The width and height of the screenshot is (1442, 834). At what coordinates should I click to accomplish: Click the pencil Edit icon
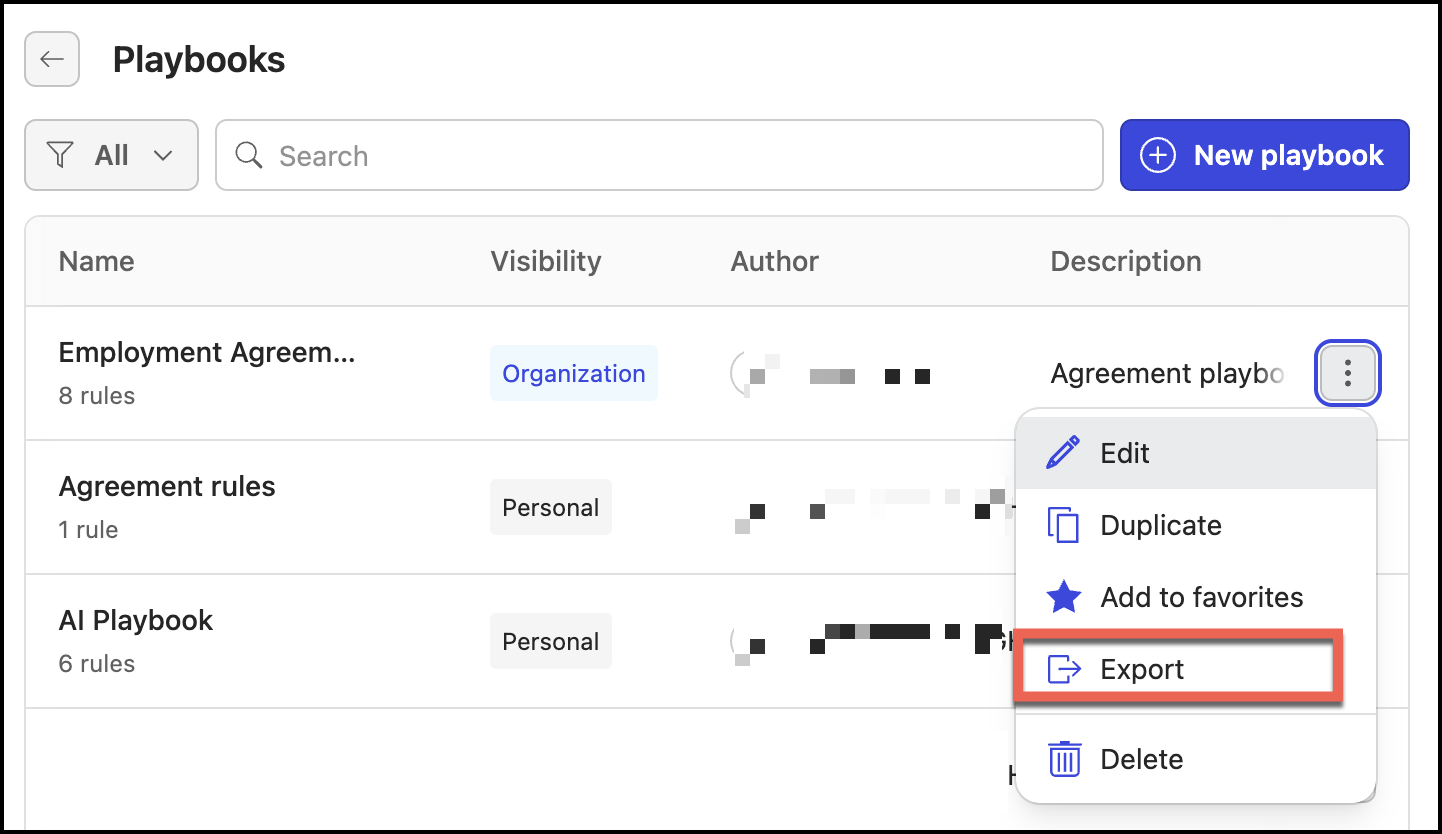pos(1063,453)
